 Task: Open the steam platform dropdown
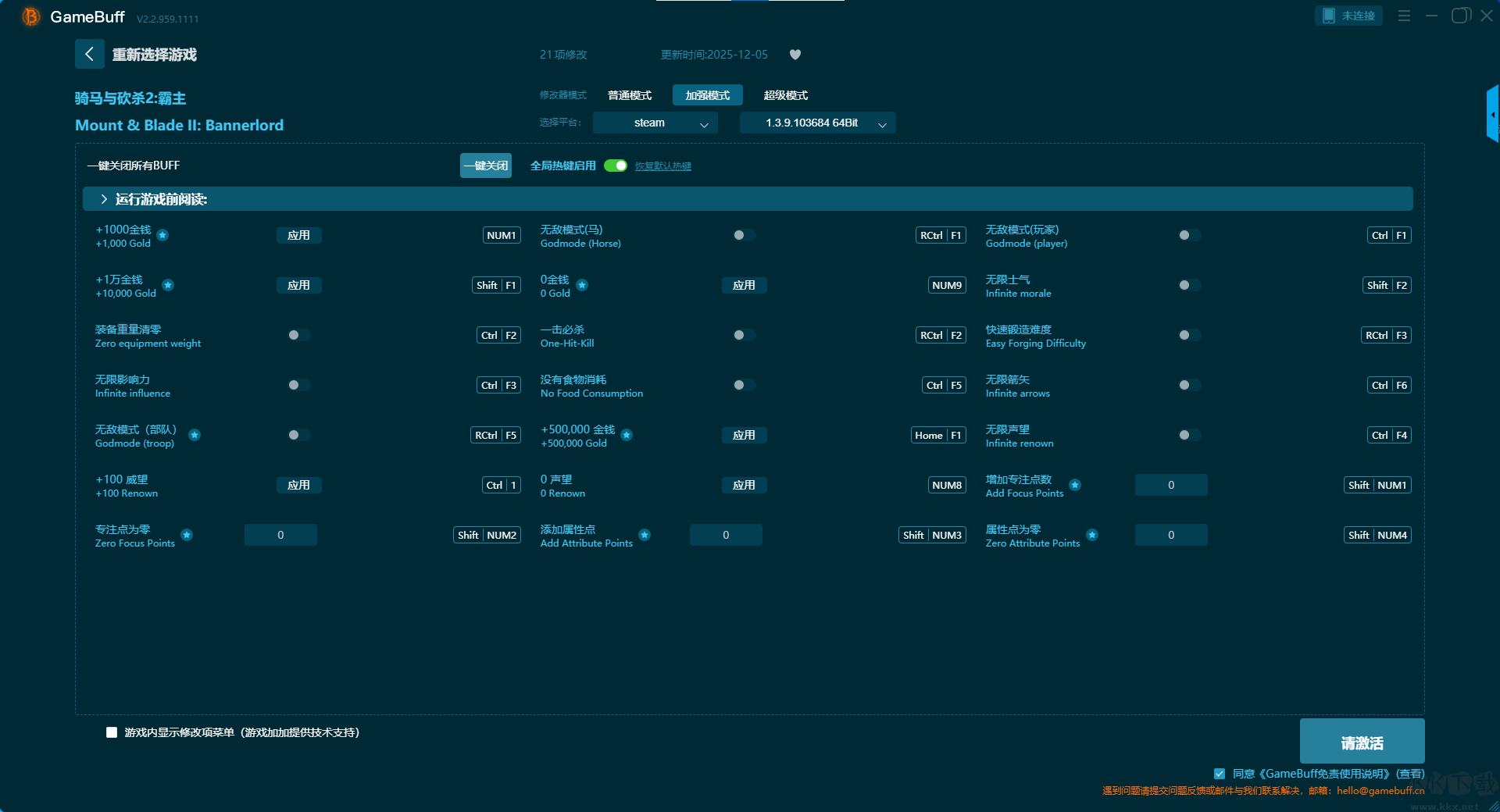click(655, 123)
